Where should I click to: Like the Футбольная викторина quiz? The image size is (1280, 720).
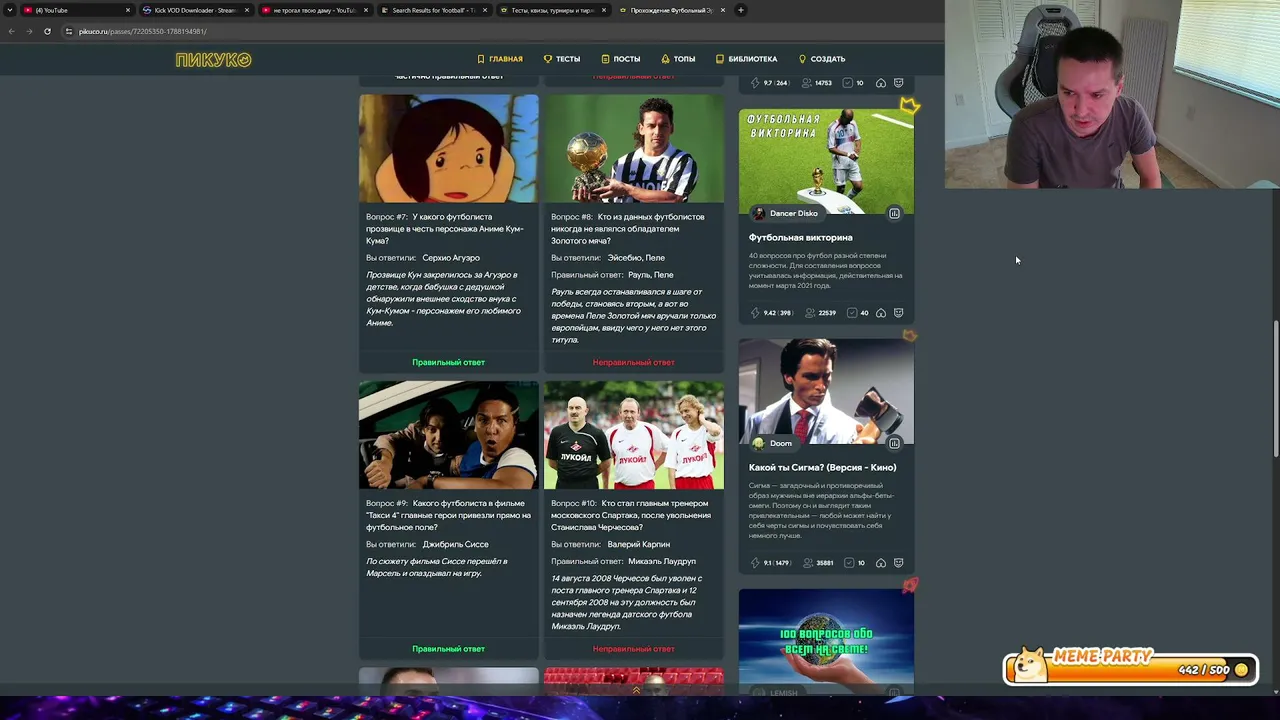[881, 313]
